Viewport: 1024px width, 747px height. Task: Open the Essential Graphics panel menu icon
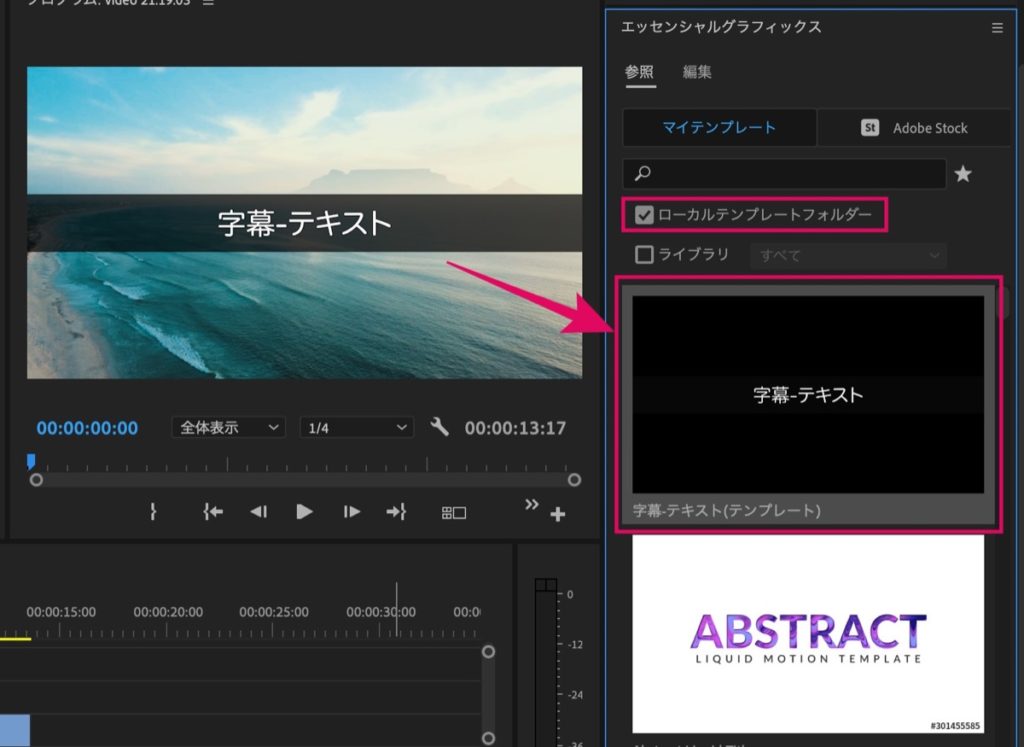pos(997,28)
